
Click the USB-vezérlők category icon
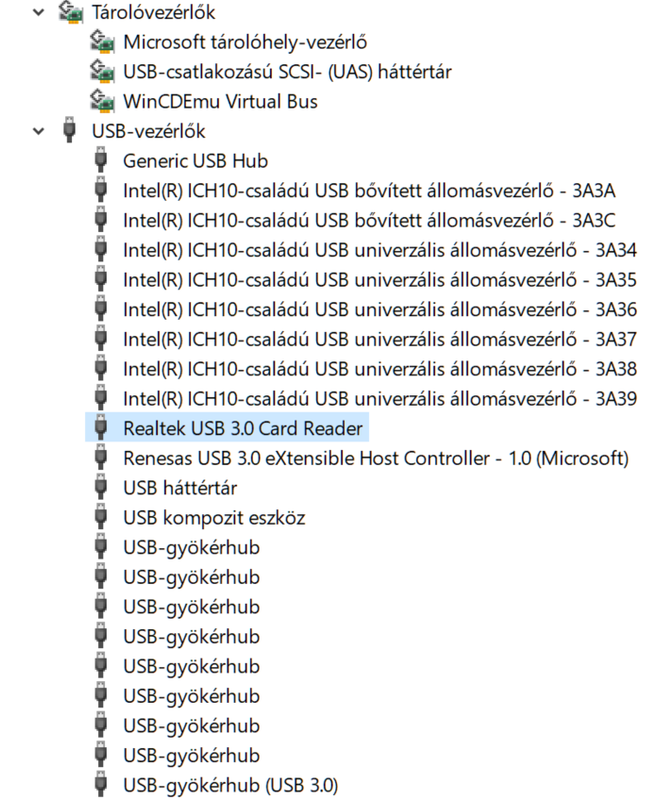(70, 130)
